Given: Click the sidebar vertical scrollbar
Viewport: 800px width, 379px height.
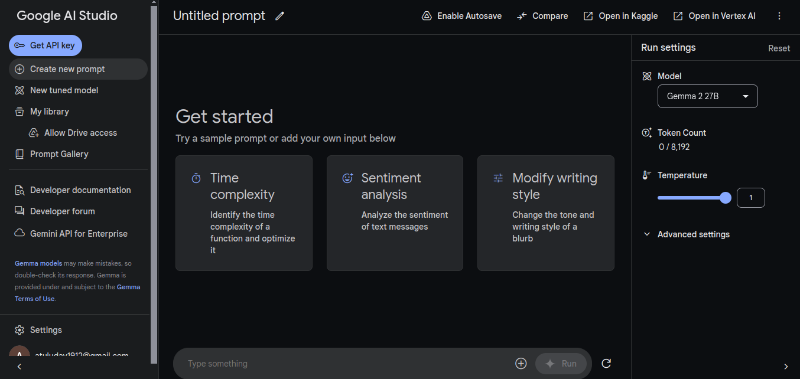Looking at the screenshot, I should [x=155, y=184].
